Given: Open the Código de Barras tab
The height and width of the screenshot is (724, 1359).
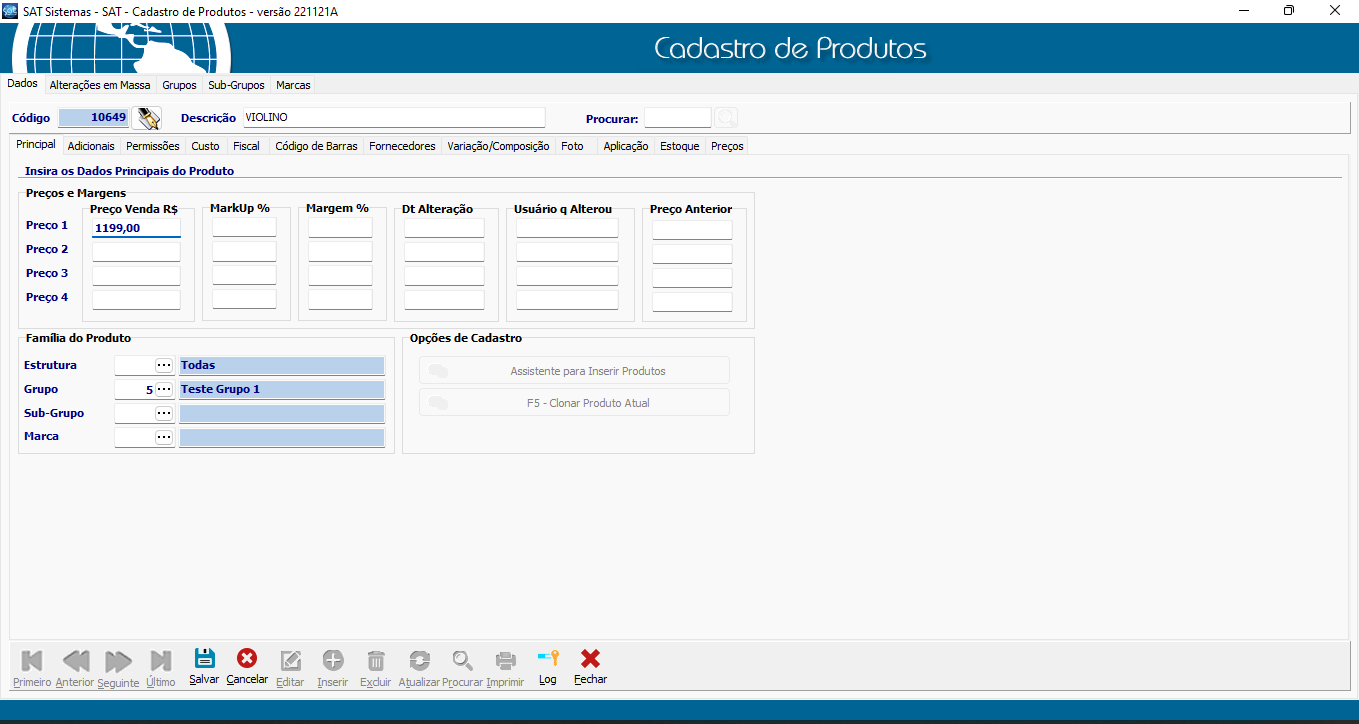Looking at the screenshot, I should [316, 146].
